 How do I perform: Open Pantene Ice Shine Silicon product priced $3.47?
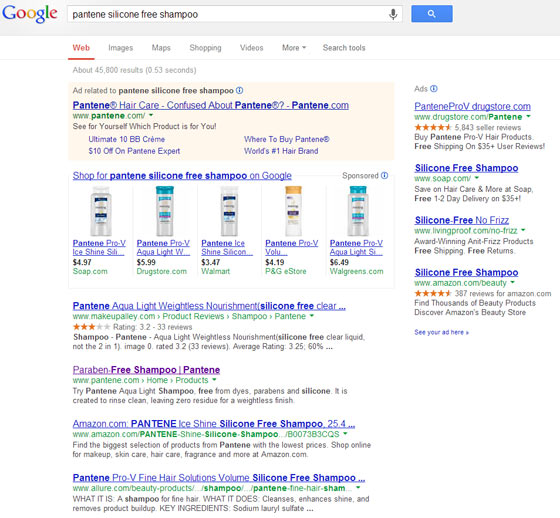227,248
